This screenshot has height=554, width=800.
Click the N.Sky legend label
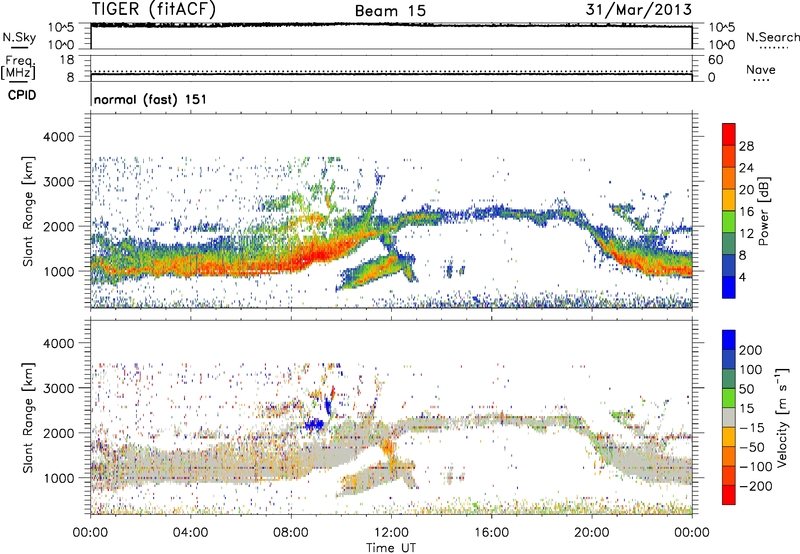click(x=19, y=37)
